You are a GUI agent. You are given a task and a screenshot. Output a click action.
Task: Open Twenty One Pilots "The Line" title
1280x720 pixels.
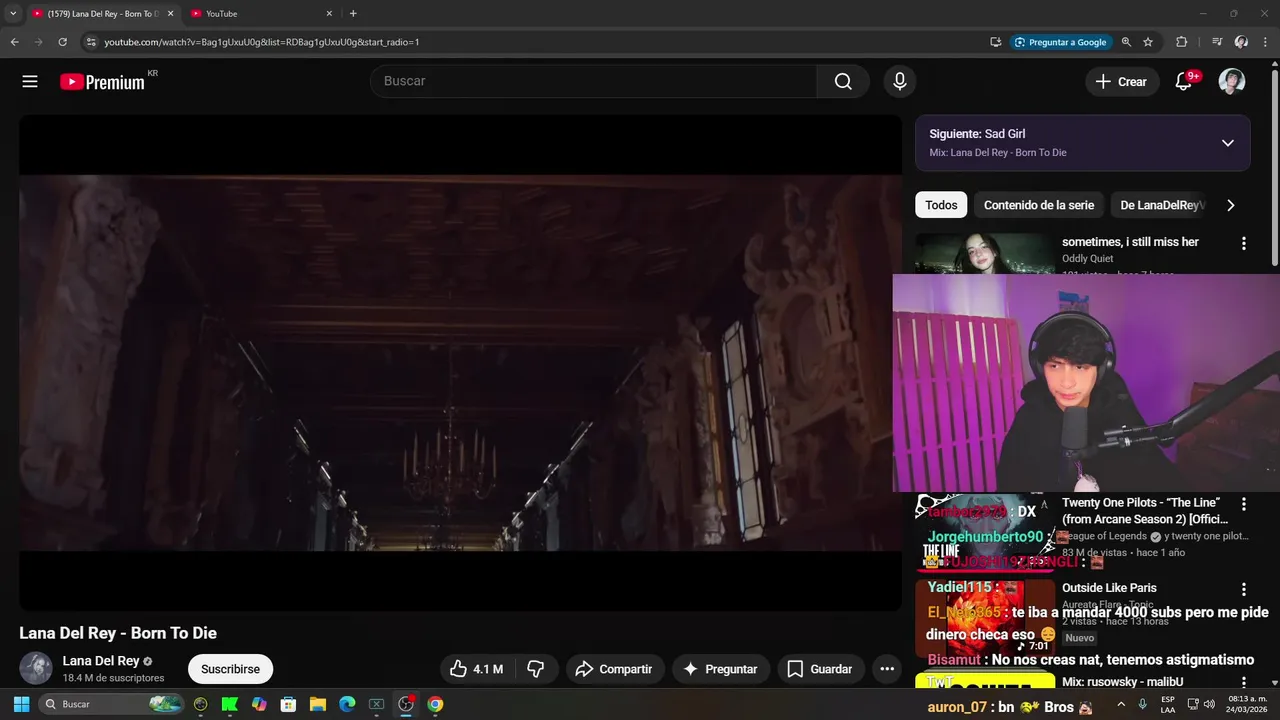[x=1145, y=511]
